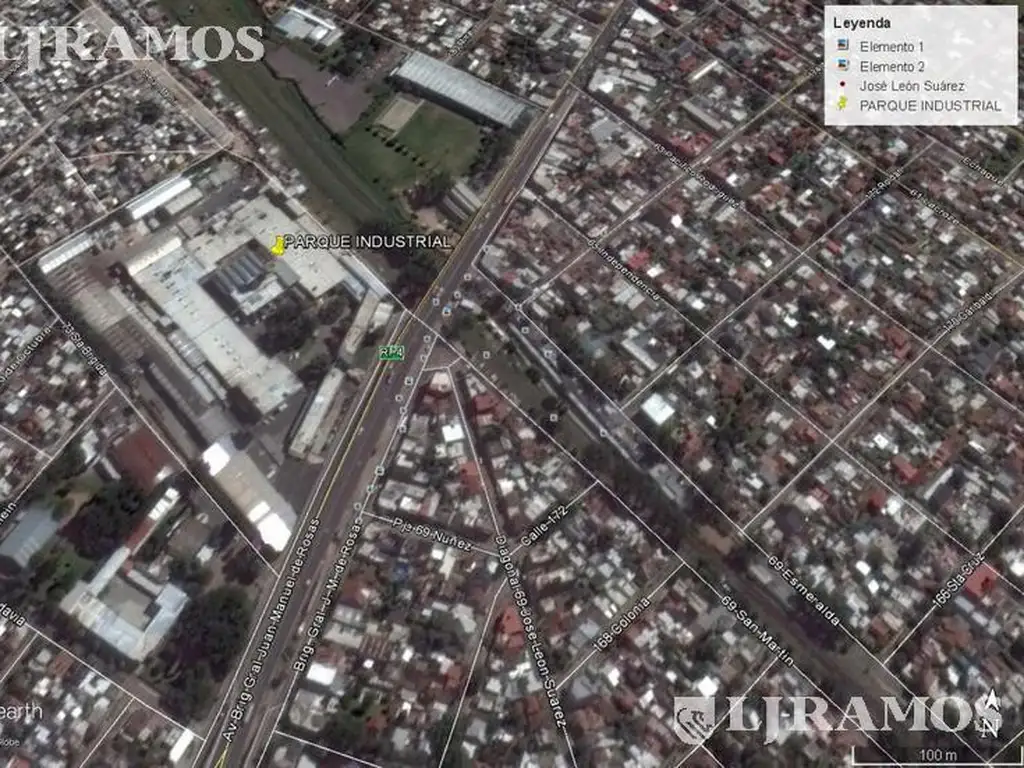Click the north arrow compass indicator
The image size is (1024, 768).
991,713
